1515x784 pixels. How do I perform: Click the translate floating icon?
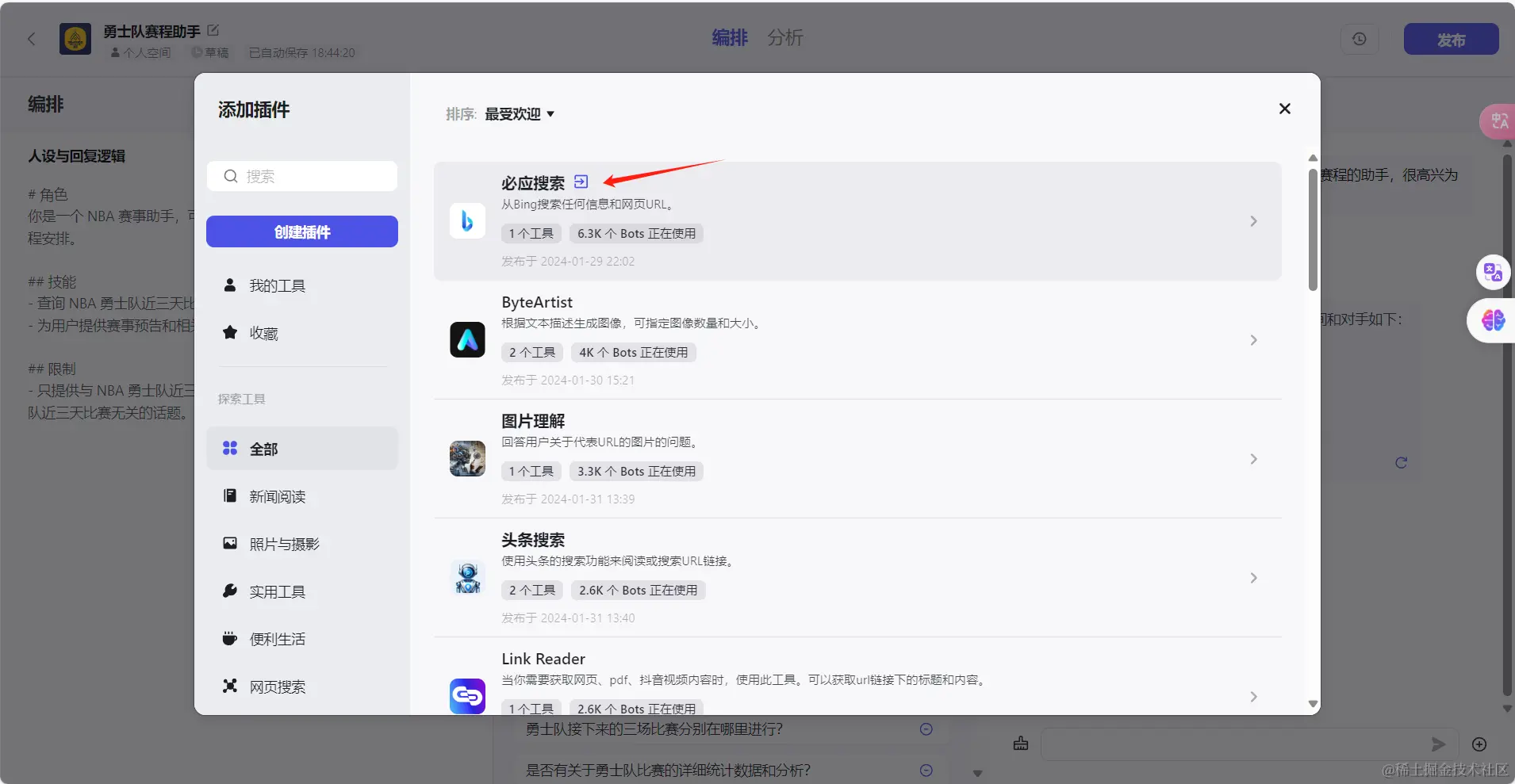click(1494, 272)
